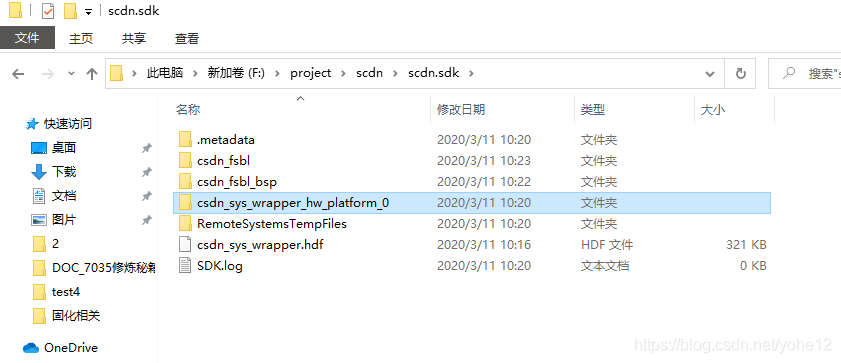Image resolution: width=841 pixels, height=363 pixels.
Task: Open the 文件 menu tab
Action: point(27,38)
